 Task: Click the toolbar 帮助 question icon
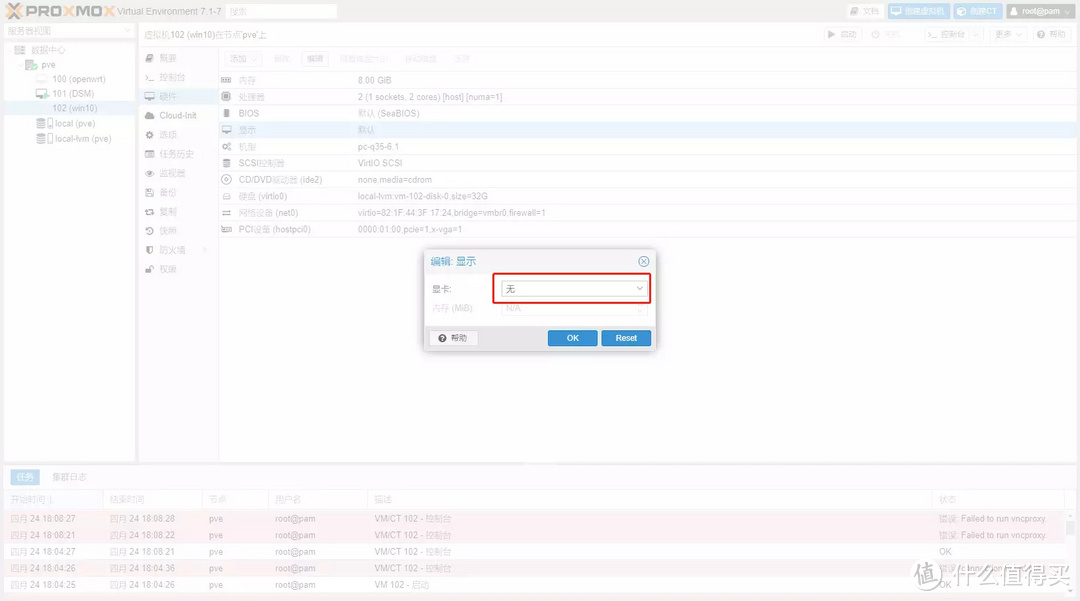click(1041, 34)
